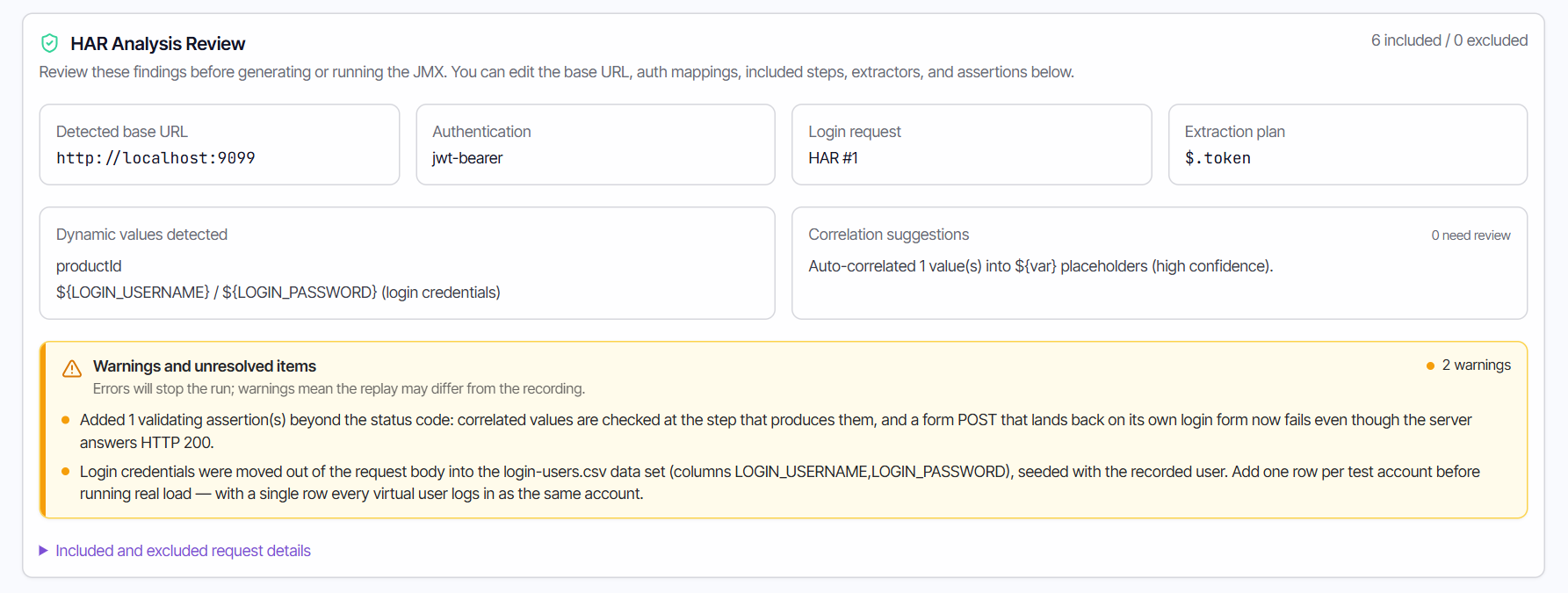Open the Correlation suggestions card
The height and width of the screenshot is (593, 1568).
[1160, 263]
